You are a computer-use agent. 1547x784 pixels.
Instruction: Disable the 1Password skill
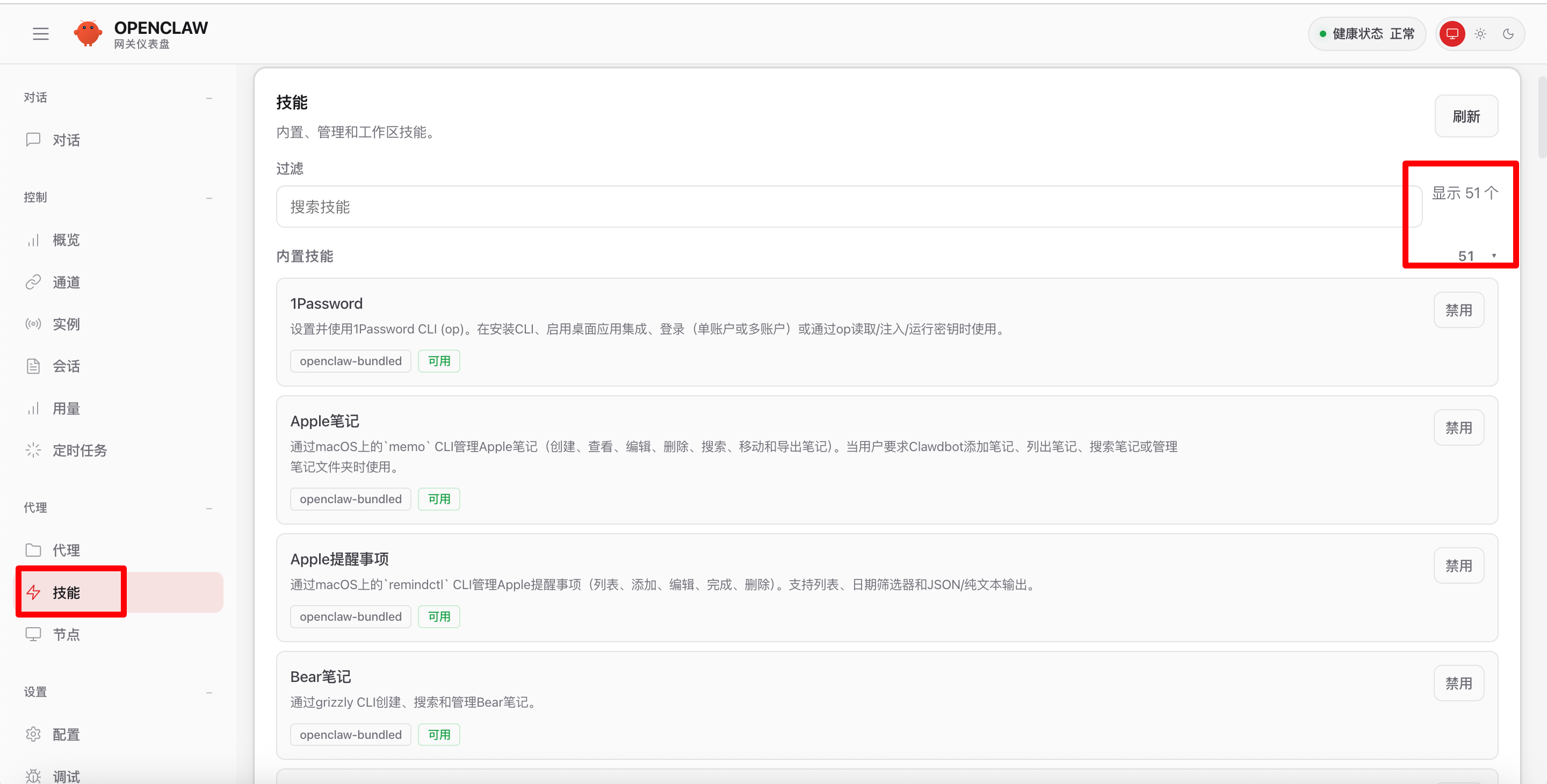[1458, 310]
